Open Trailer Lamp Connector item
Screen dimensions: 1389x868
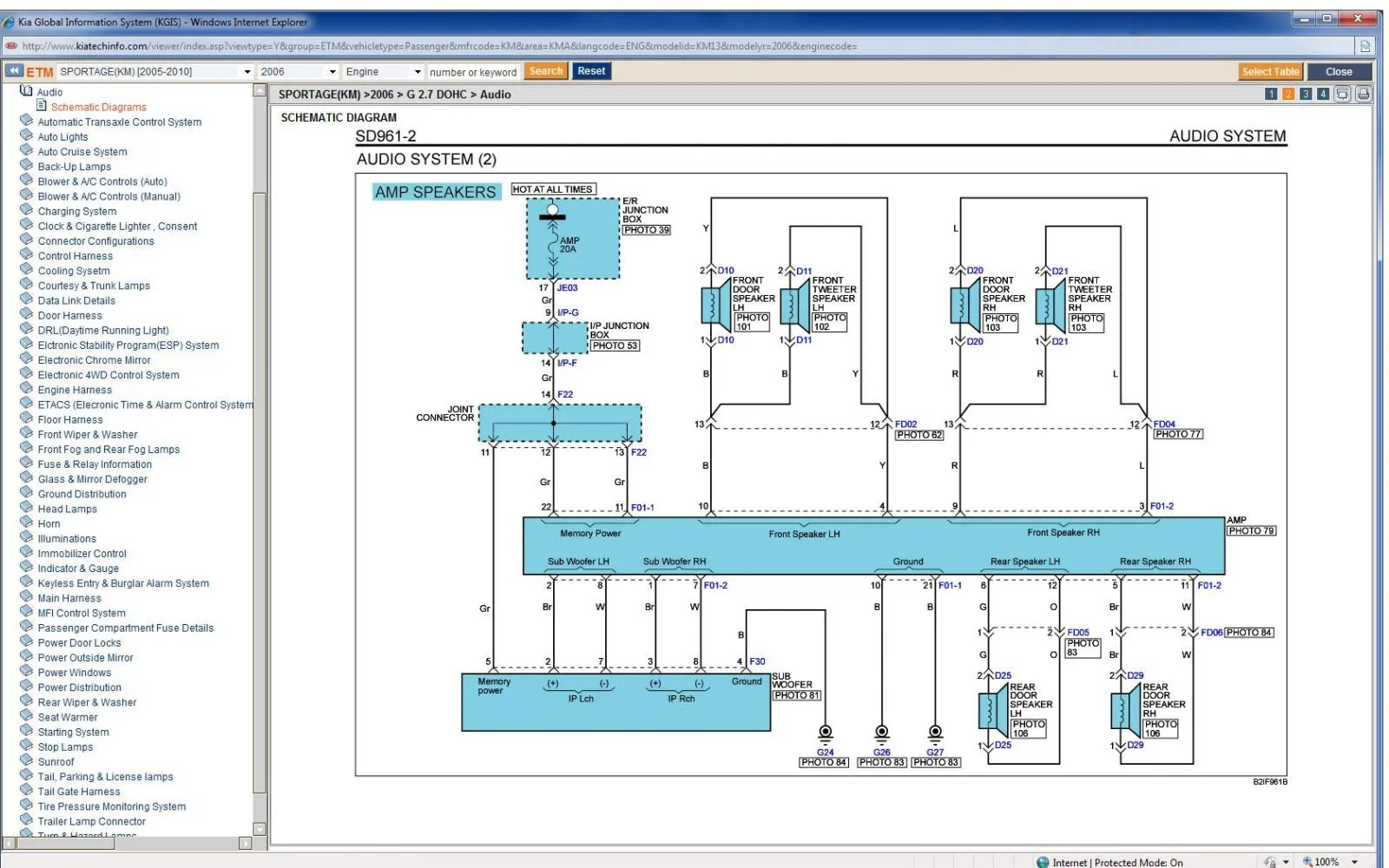point(91,820)
